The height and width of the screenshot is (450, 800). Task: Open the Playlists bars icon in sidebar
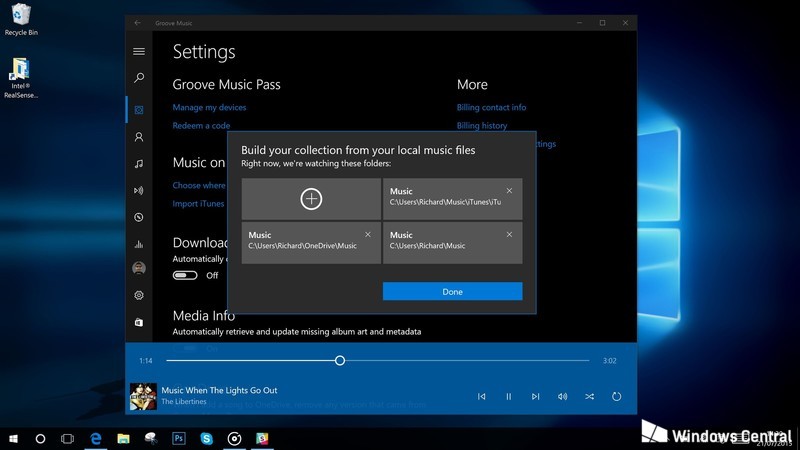[139, 244]
